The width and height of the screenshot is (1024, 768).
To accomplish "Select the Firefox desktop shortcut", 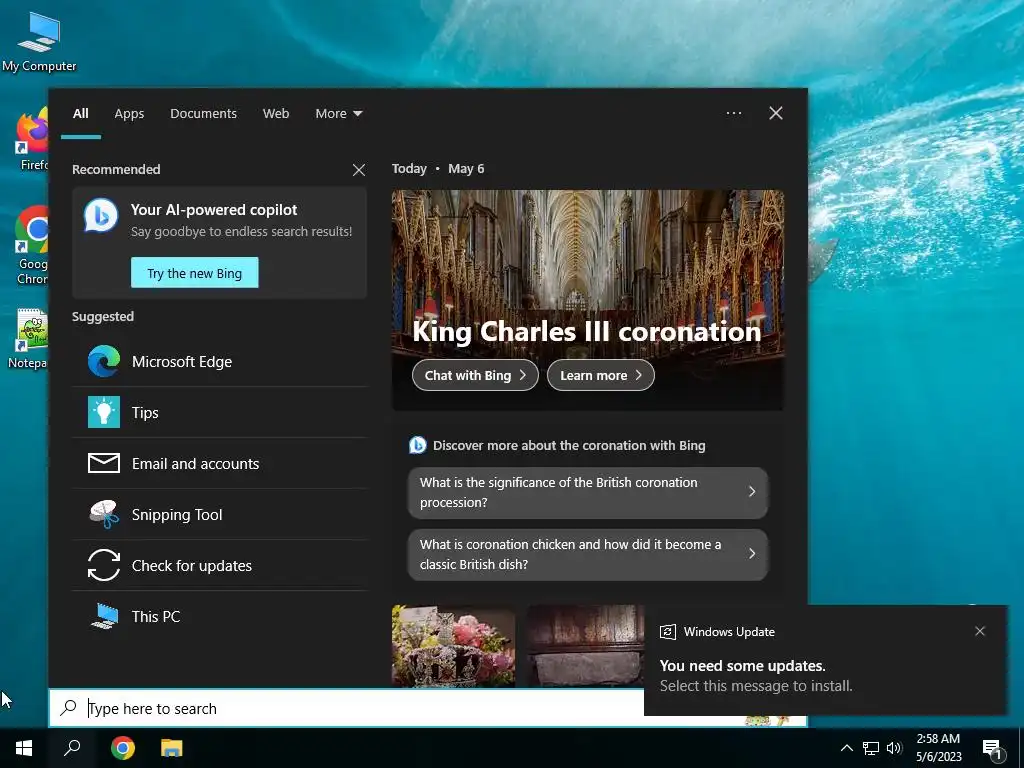I will coord(33,138).
